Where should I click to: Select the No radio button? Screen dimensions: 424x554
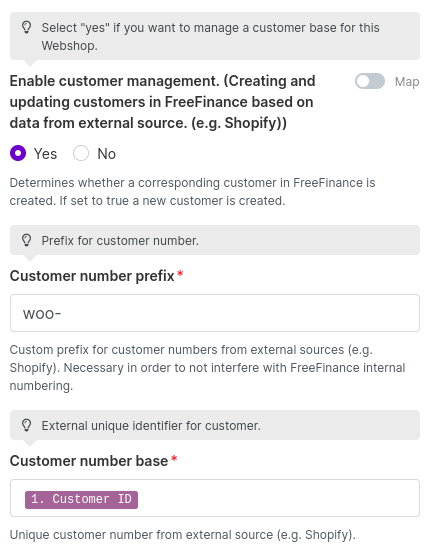81,153
